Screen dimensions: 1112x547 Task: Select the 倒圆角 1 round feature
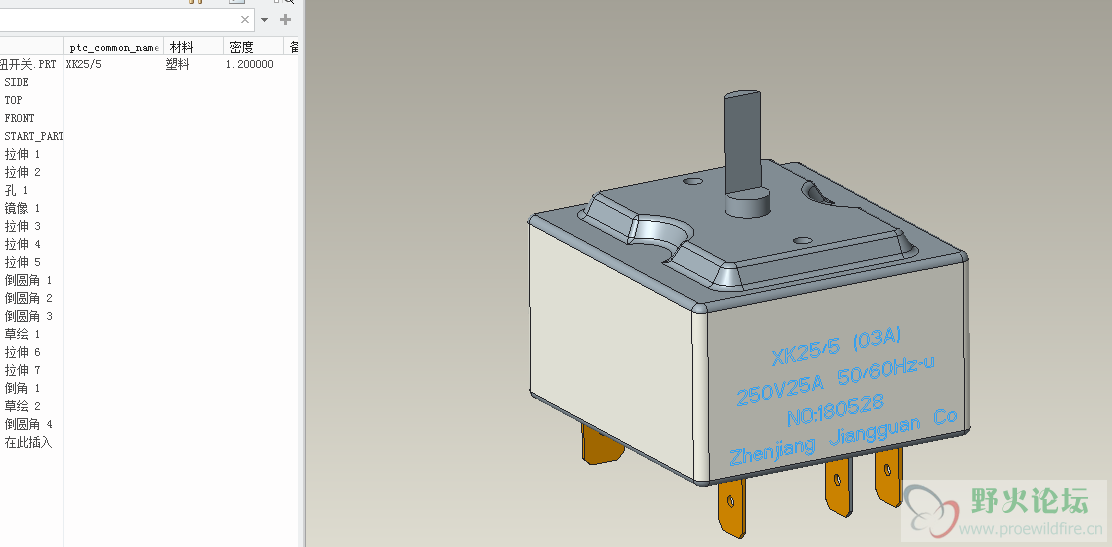point(28,280)
